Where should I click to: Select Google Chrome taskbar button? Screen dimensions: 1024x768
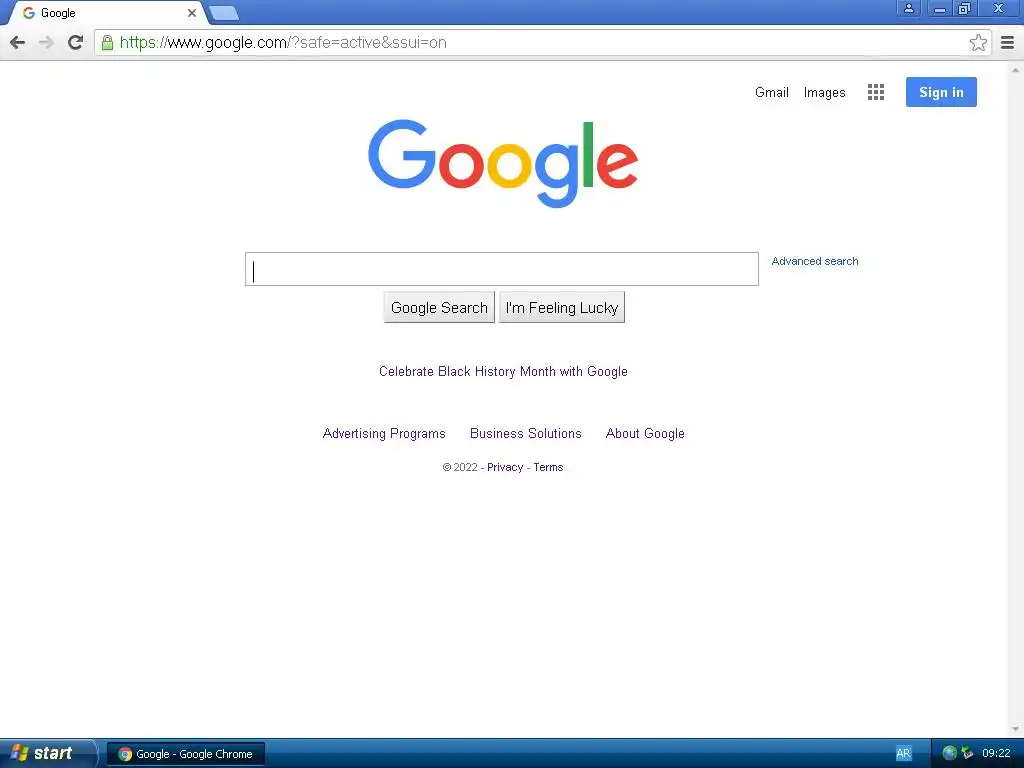point(185,754)
